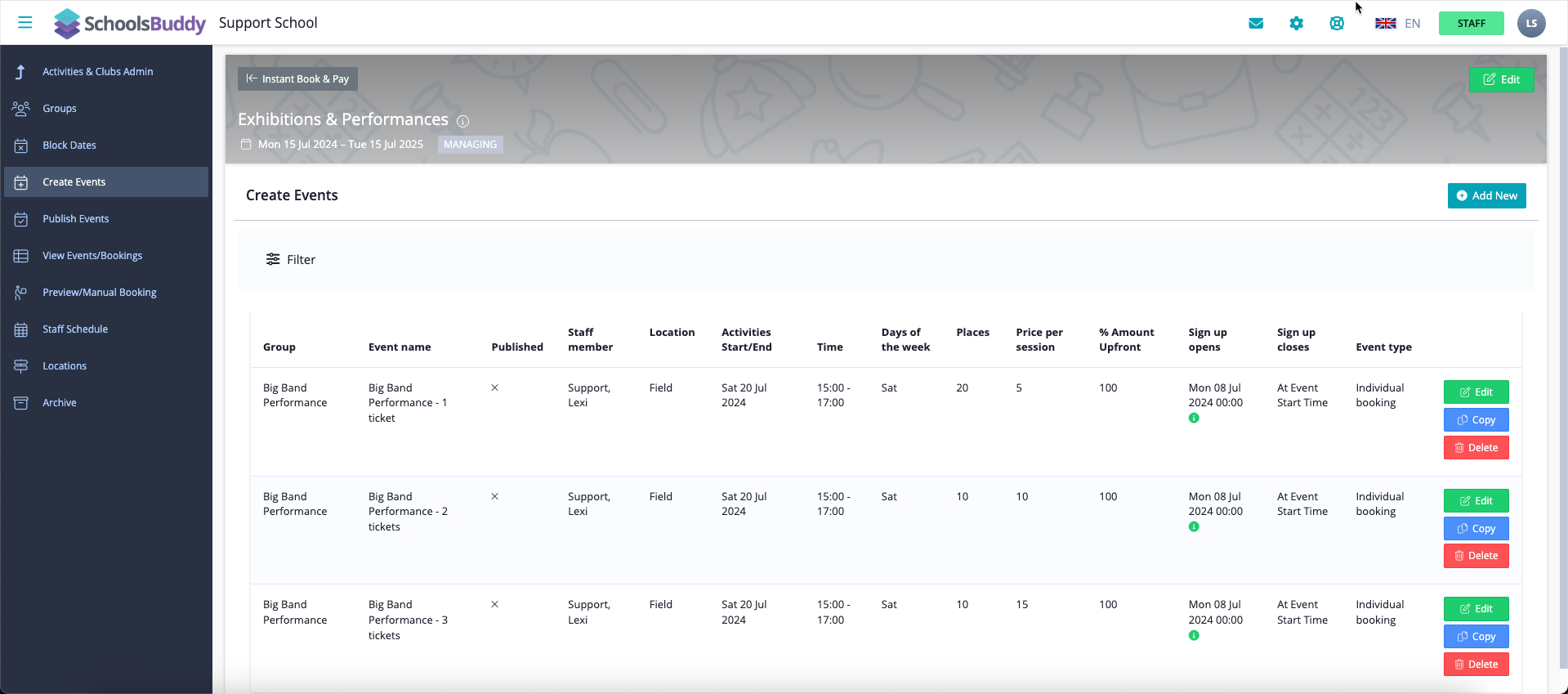Open the LS user avatar menu
The height and width of the screenshot is (694, 1568).
pos(1531,23)
